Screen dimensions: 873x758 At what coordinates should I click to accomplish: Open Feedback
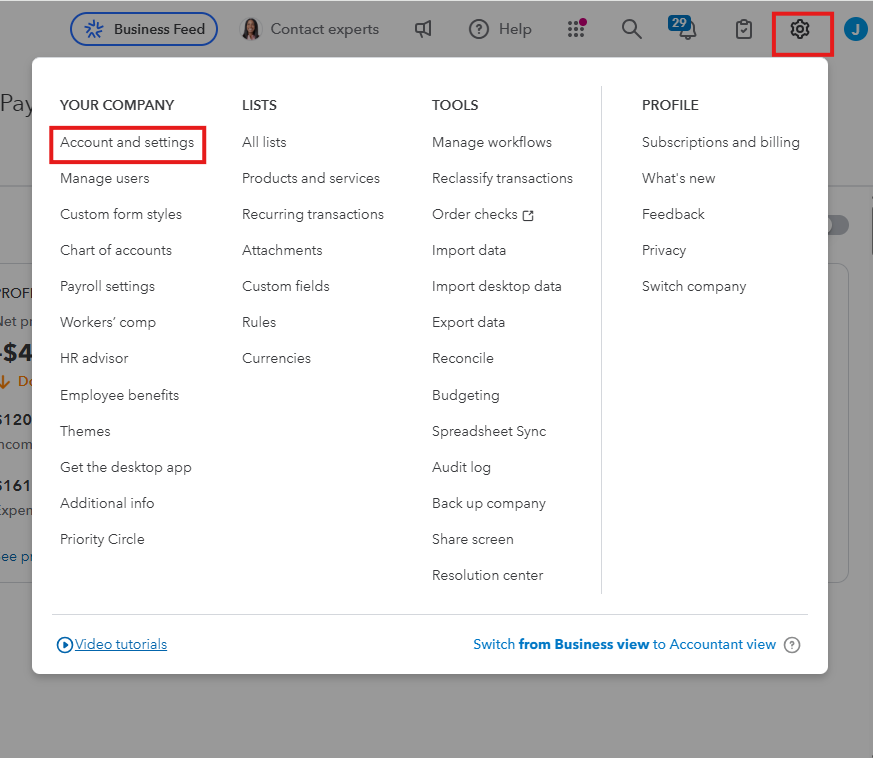pyautogui.click(x=673, y=214)
